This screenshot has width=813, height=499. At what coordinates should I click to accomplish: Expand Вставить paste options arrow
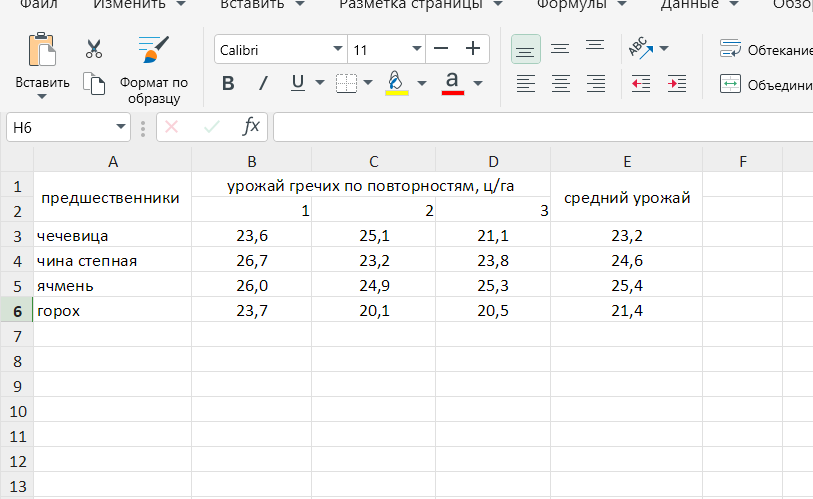(x=42, y=96)
